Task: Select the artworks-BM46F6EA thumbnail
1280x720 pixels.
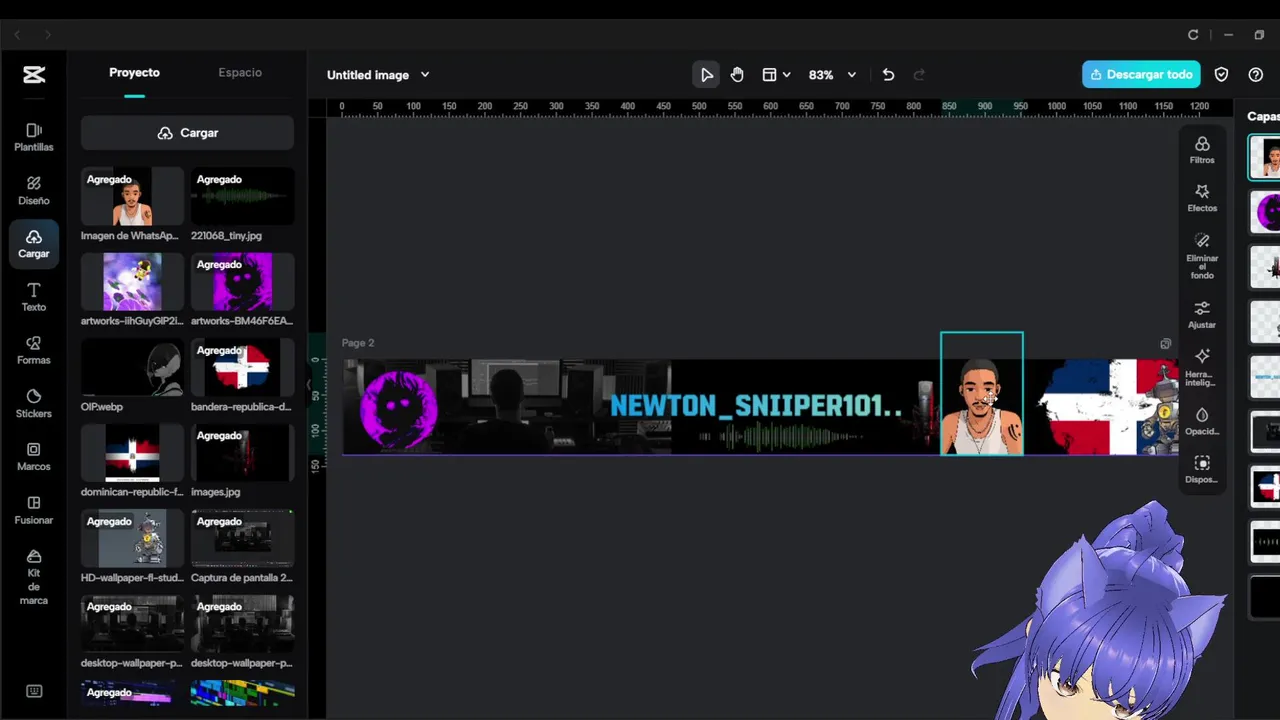Action: click(242, 281)
